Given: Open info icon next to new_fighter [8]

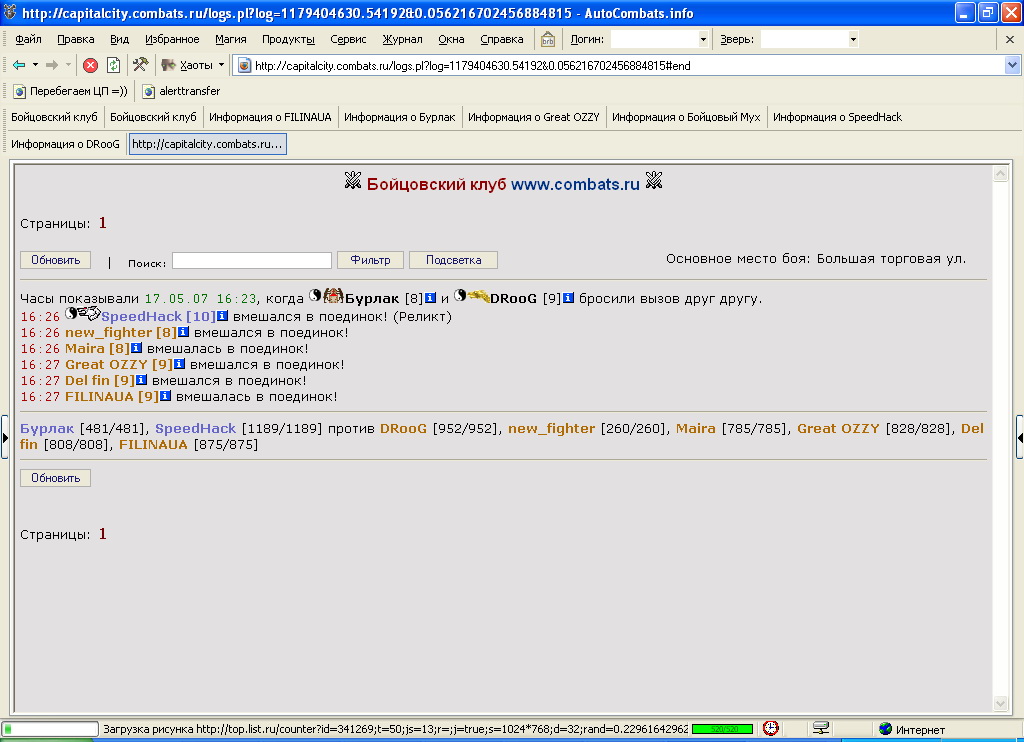Looking at the screenshot, I should 184,332.
